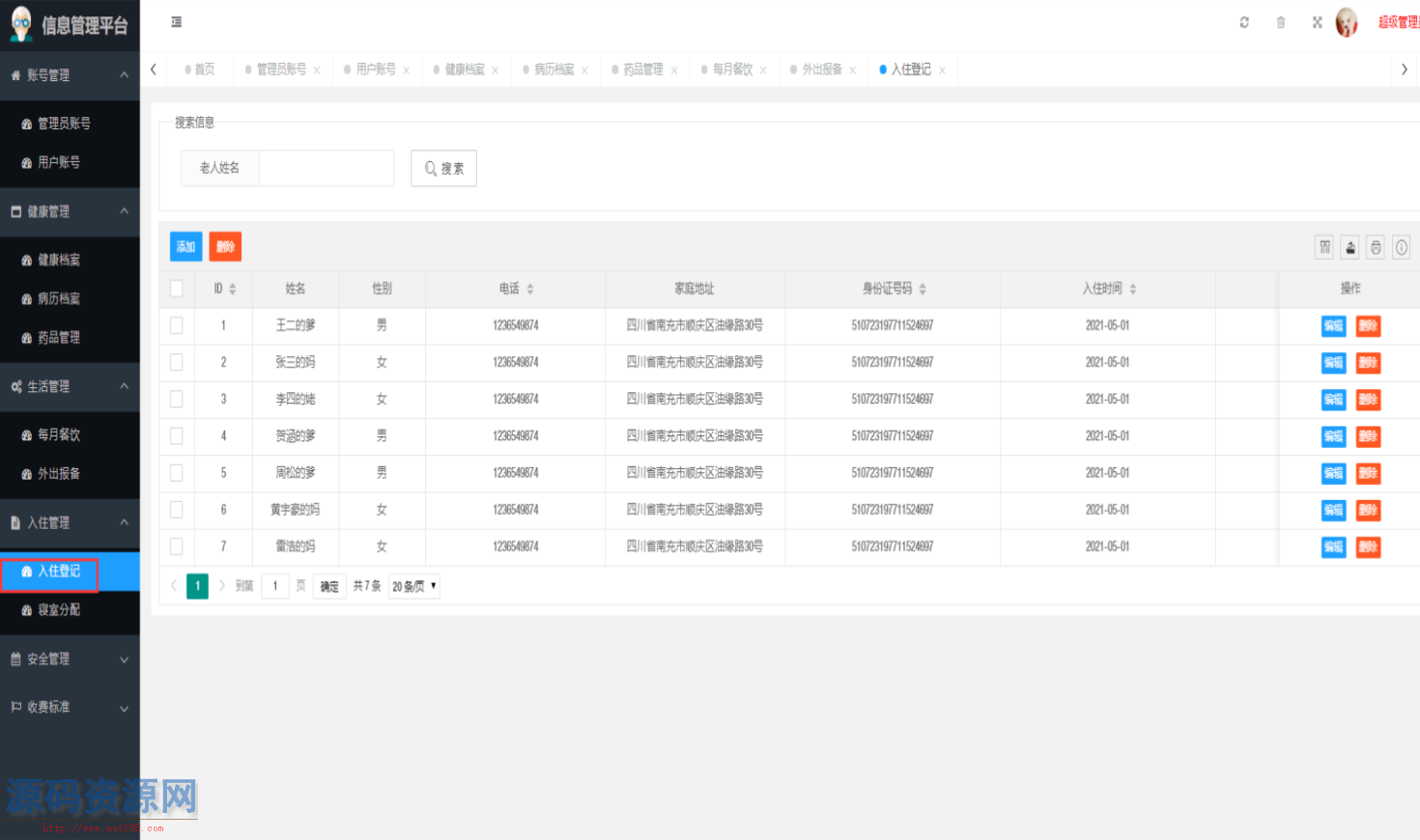Switch to the 健康档案 tab
The width and height of the screenshot is (1420, 840).
pos(465,70)
